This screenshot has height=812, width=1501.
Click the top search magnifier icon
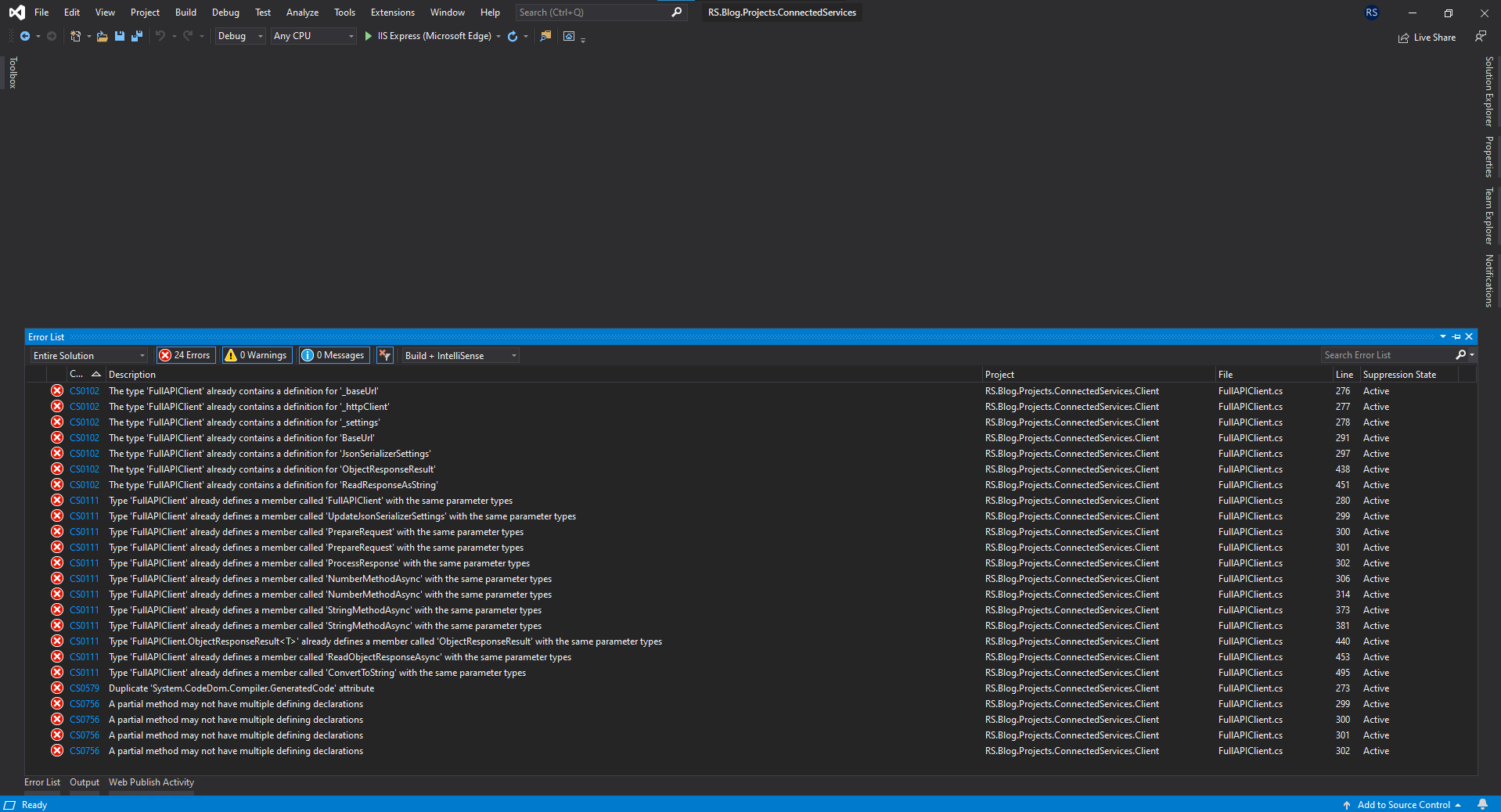tap(677, 13)
